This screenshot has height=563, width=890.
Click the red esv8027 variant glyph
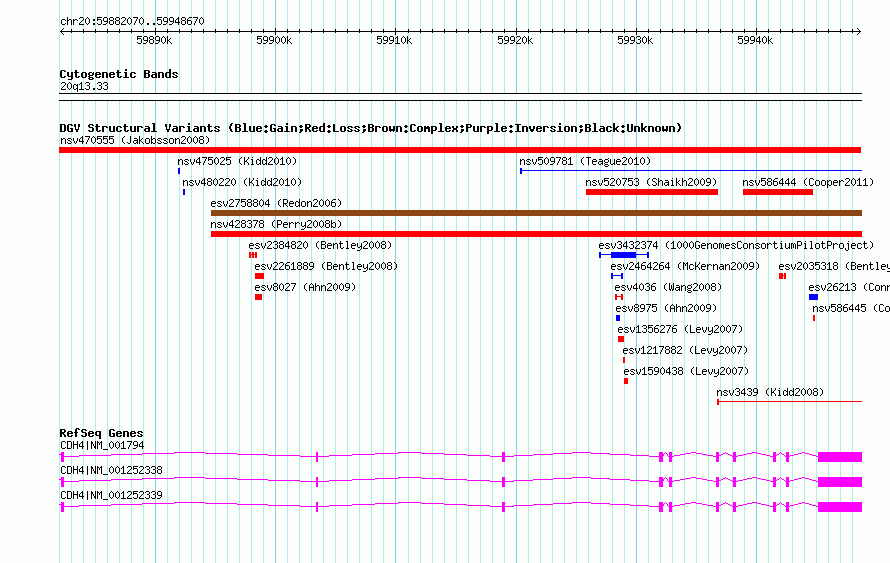pyautogui.click(x=258, y=297)
